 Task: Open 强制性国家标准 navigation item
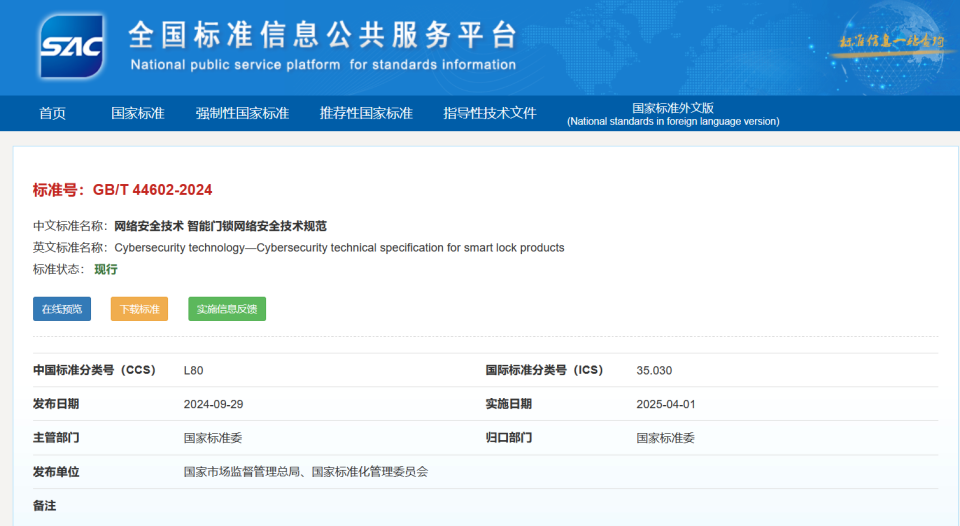(x=242, y=113)
